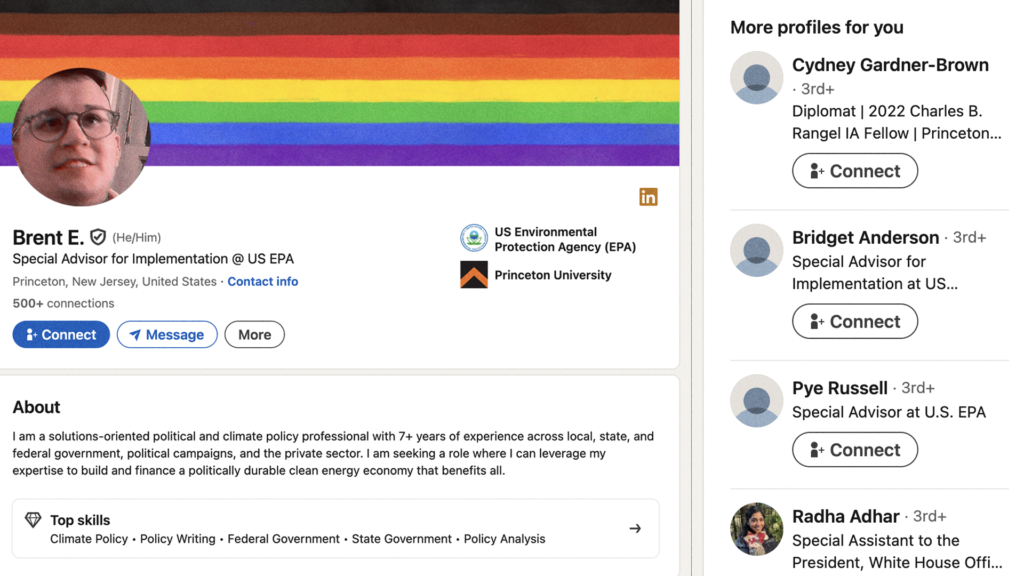Expand Top skills with the arrow
Viewport: 1024px width, 576px height.
click(635, 528)
